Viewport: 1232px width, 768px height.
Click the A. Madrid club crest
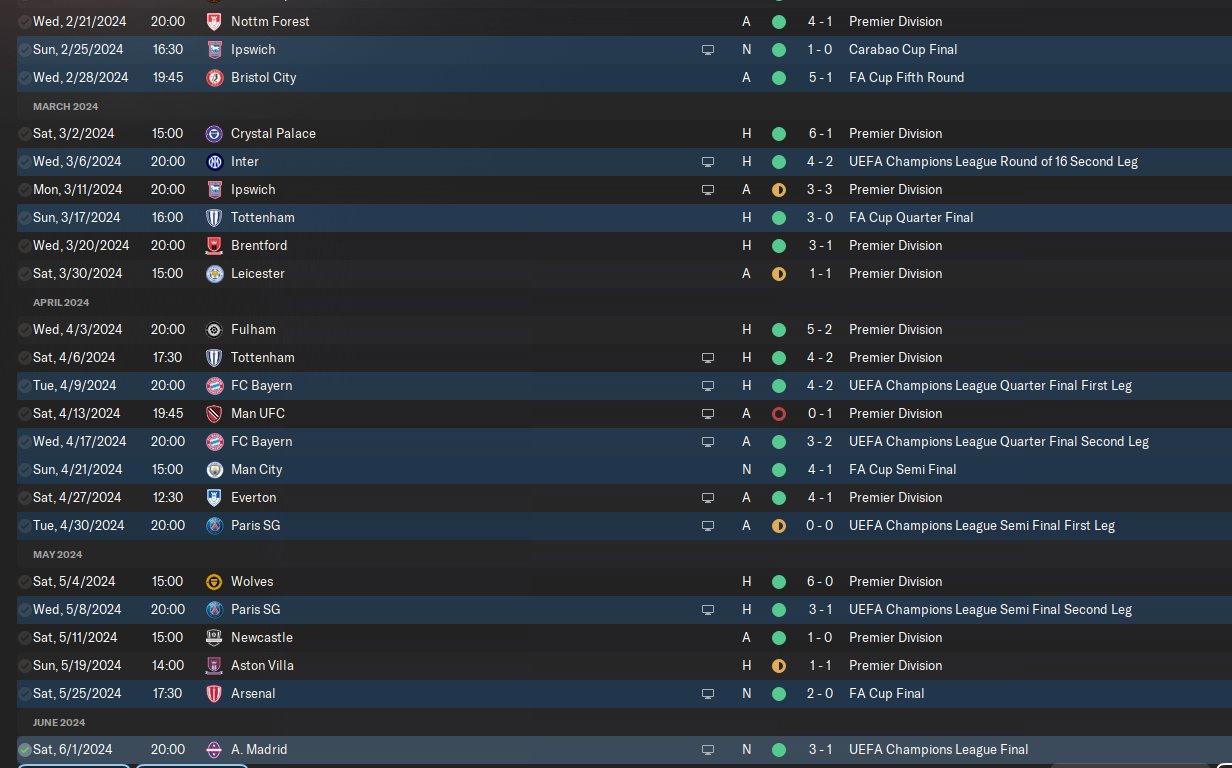pos(213,749)
